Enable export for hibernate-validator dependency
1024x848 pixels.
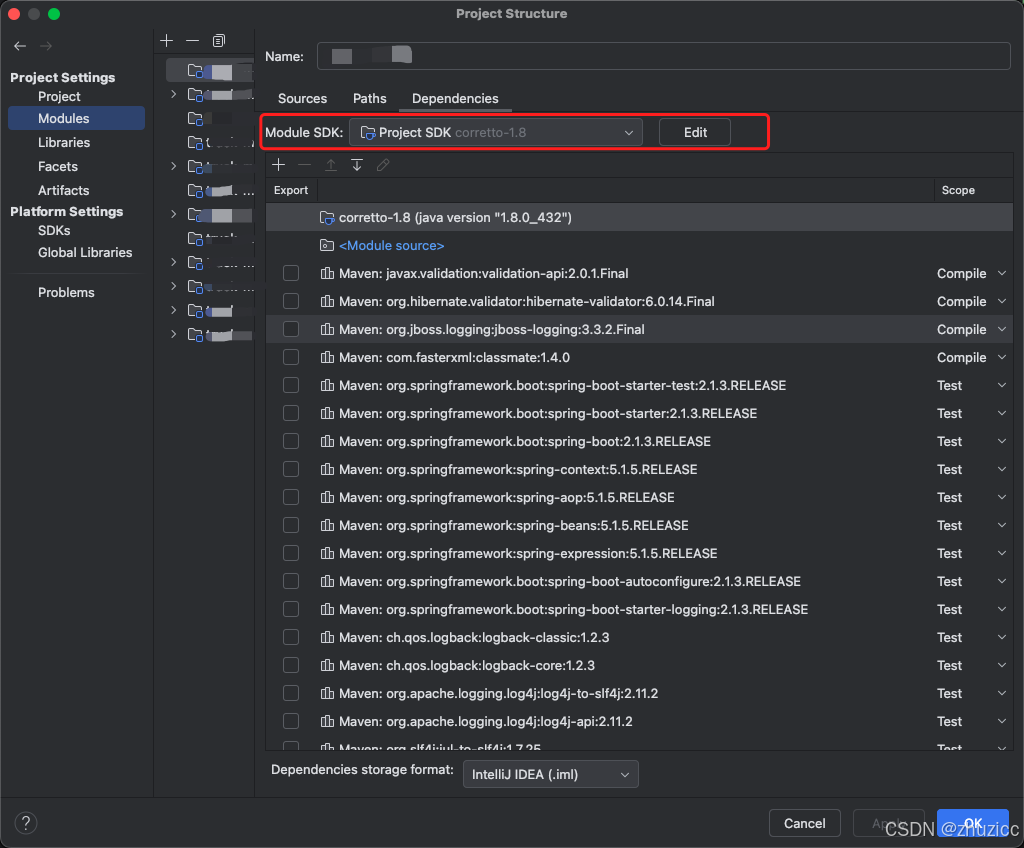(291, 301)
